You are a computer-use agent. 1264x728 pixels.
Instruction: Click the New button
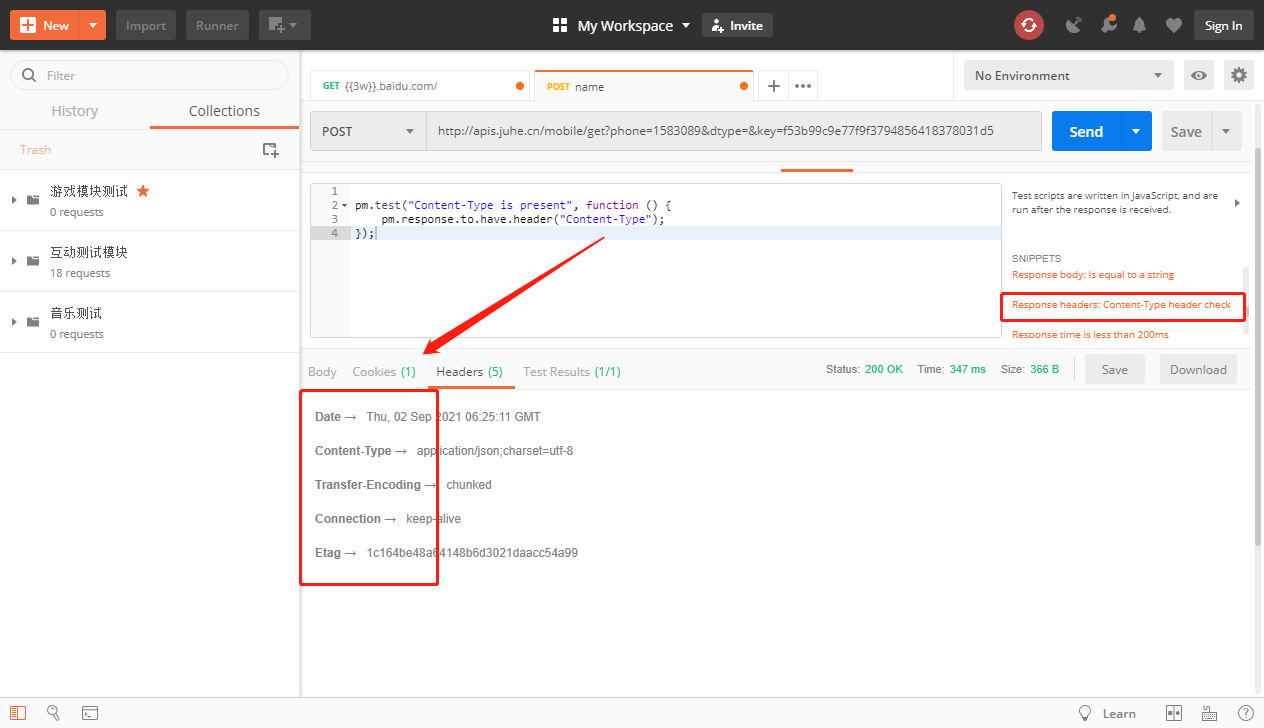[x=45, y=25]
